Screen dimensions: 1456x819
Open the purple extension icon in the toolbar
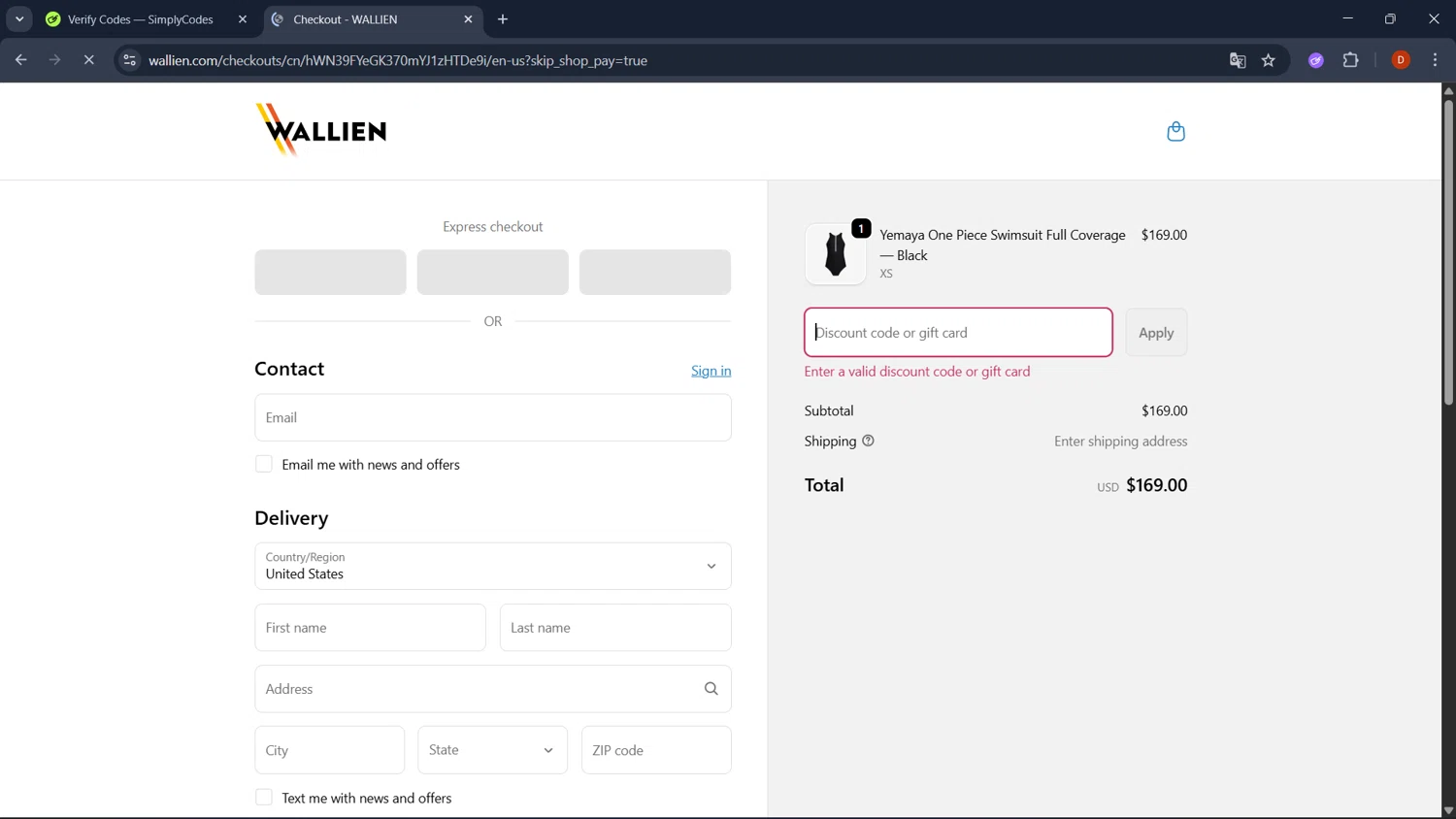coord(1316,60)
